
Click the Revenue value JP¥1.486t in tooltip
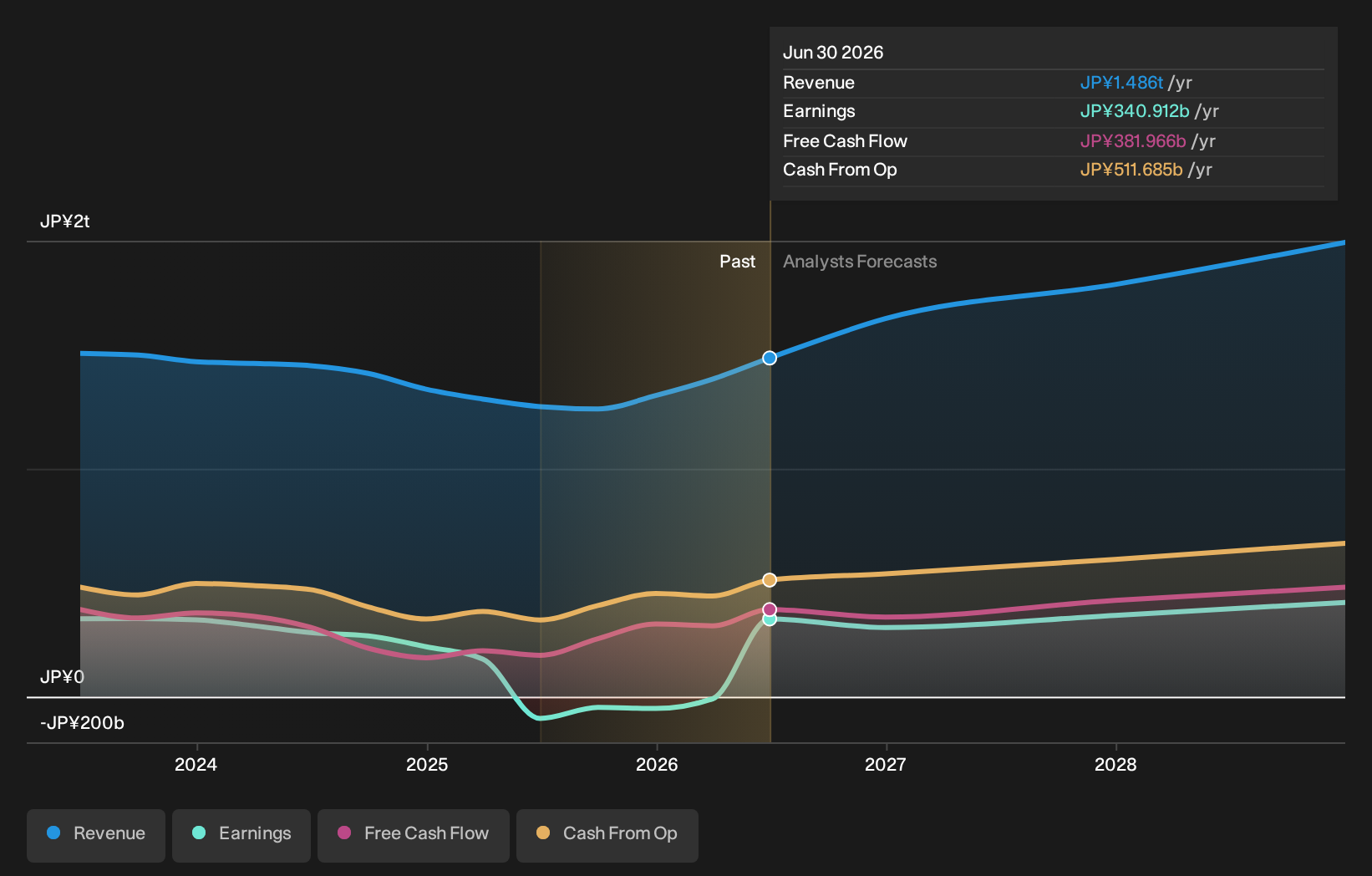tap(1121, 83)
